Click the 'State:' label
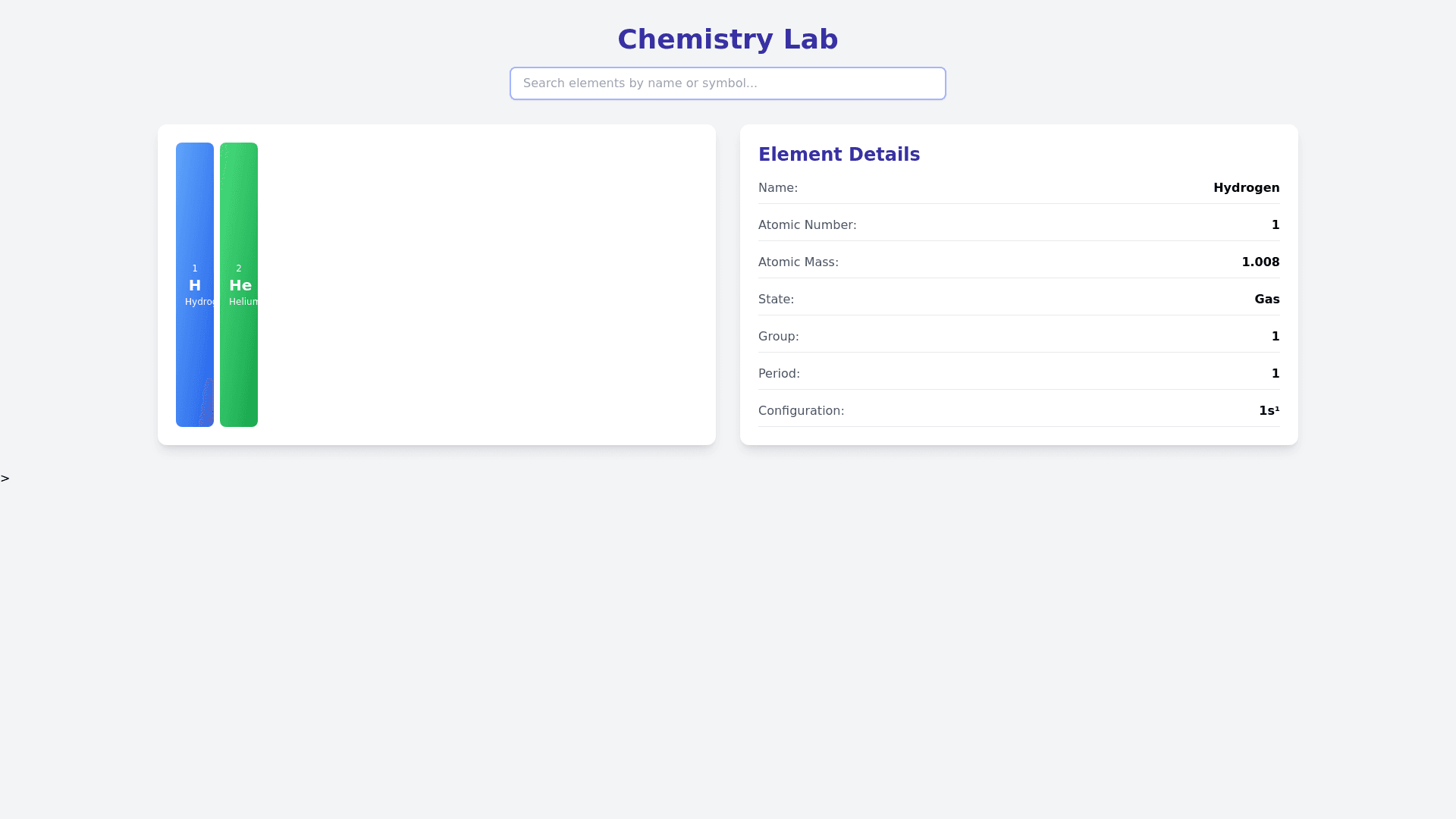Viewport: 1456px width, 819px height. click(776, 300)
